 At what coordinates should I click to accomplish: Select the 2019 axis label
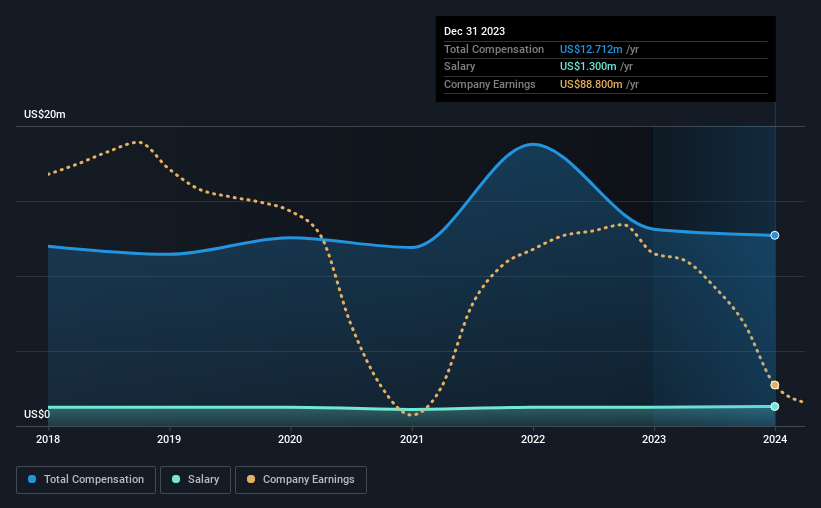169,439
